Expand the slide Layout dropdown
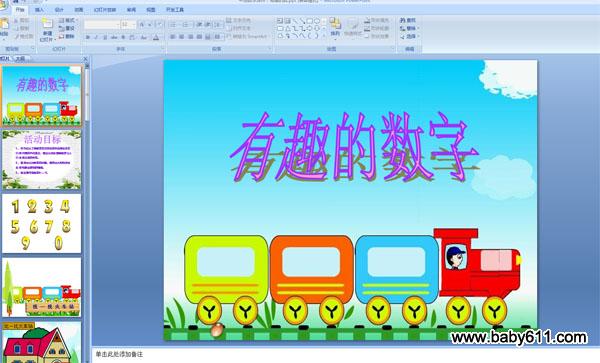The width and height of the screenshot is (600, 363). pyautogui.click(x=68, y=20)
